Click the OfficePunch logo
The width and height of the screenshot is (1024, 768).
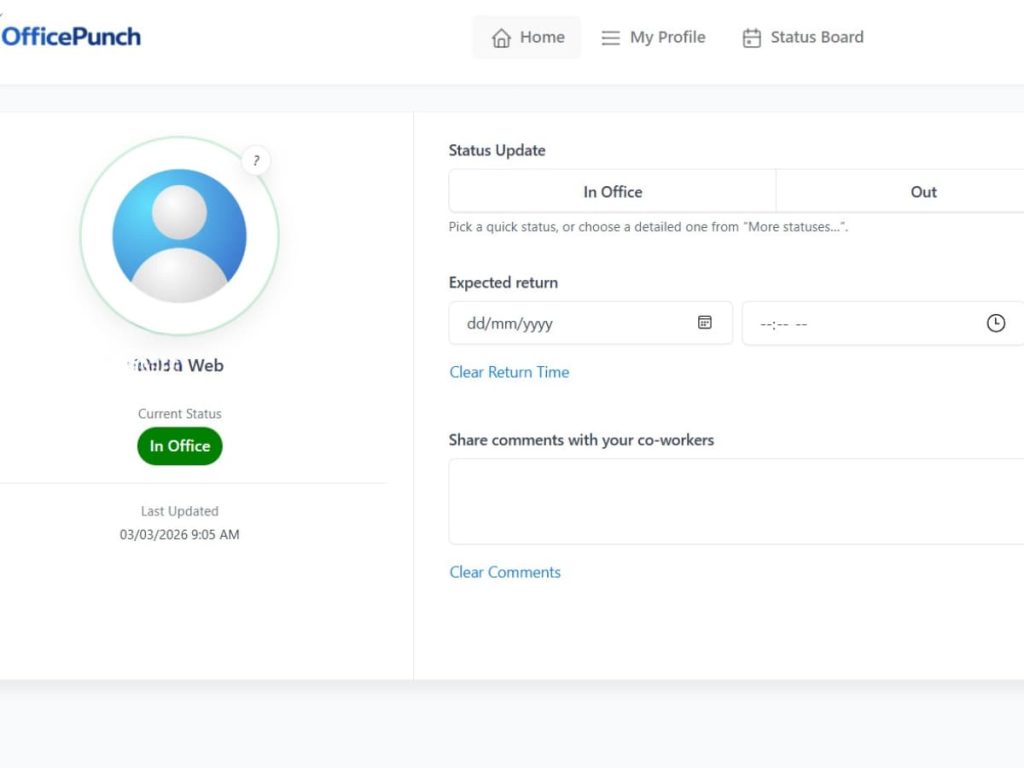click(71, 37)
